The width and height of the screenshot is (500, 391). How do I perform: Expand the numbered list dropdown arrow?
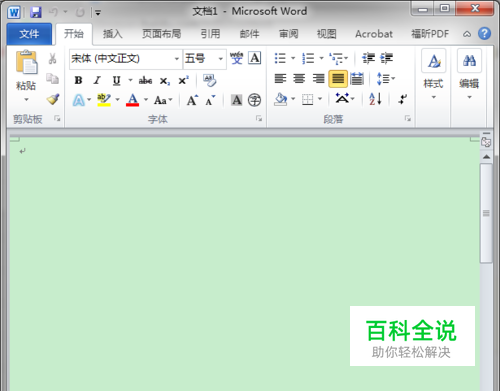(321, 58)
